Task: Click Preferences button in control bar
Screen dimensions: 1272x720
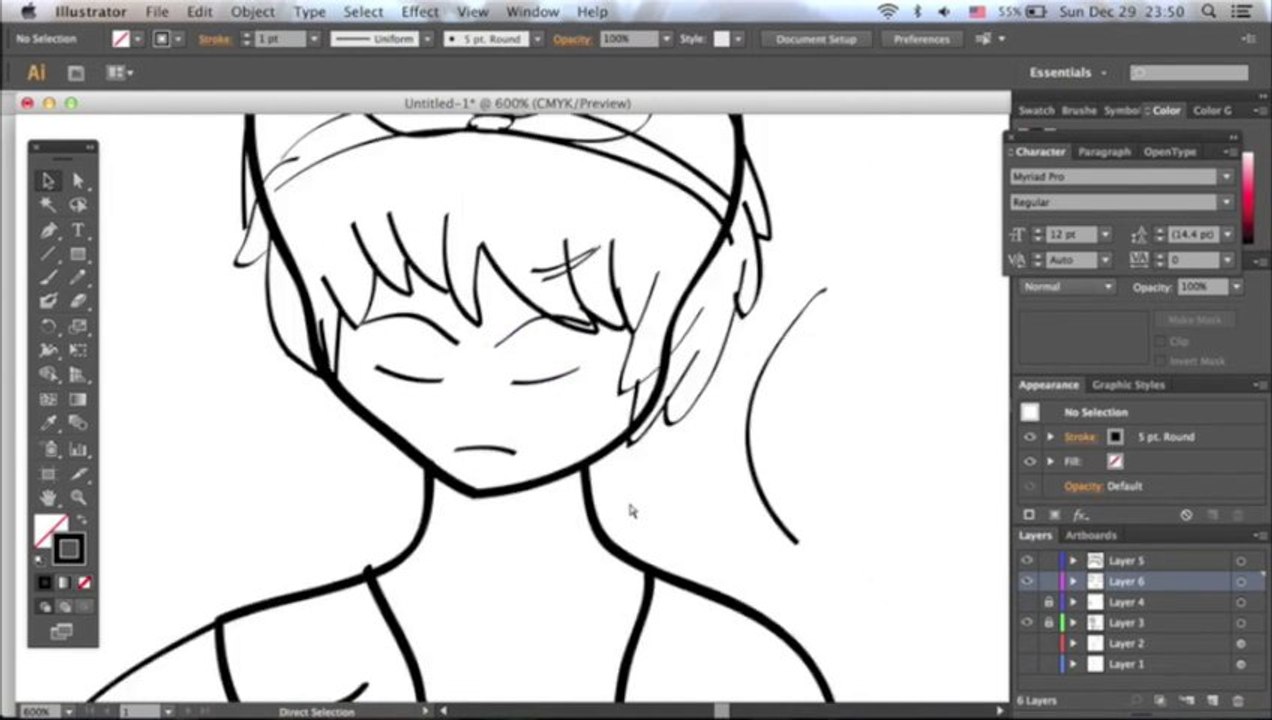Action: coord(921,39)
